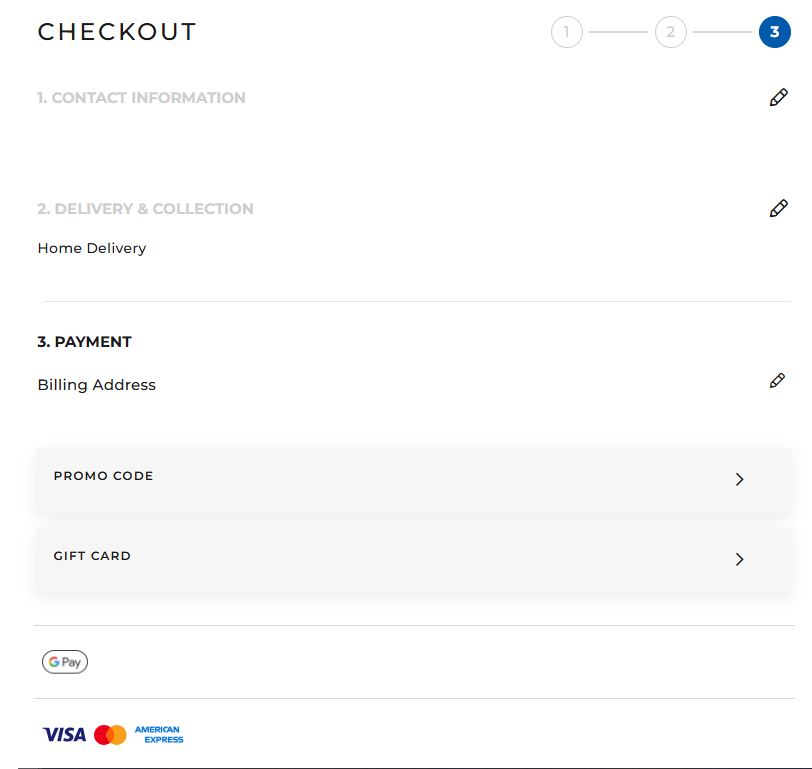The width and height of the screenshot is (812, 769).
Task: Click the Promo Code label
Action: (x=104, y=476)
